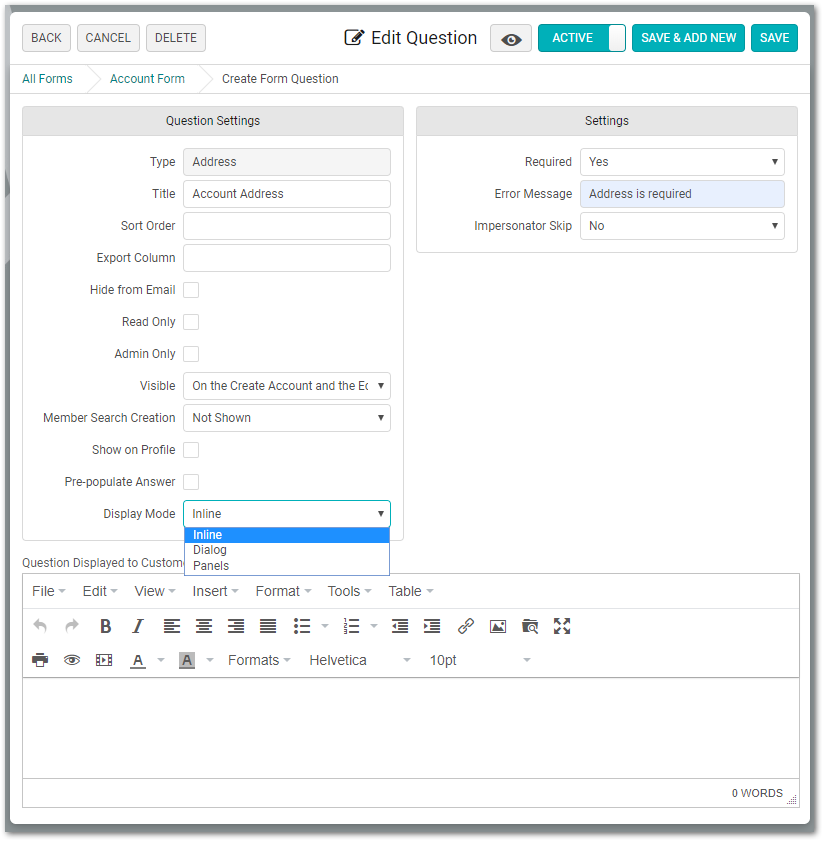The image size is (823, 841).
Task: Select Panels display mode option
Action: click(287, 566)
